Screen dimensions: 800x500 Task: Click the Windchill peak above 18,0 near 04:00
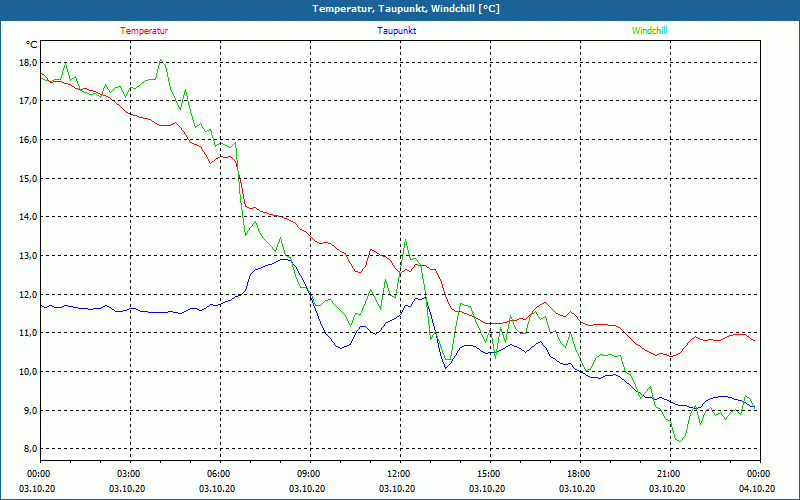(161, 60)
